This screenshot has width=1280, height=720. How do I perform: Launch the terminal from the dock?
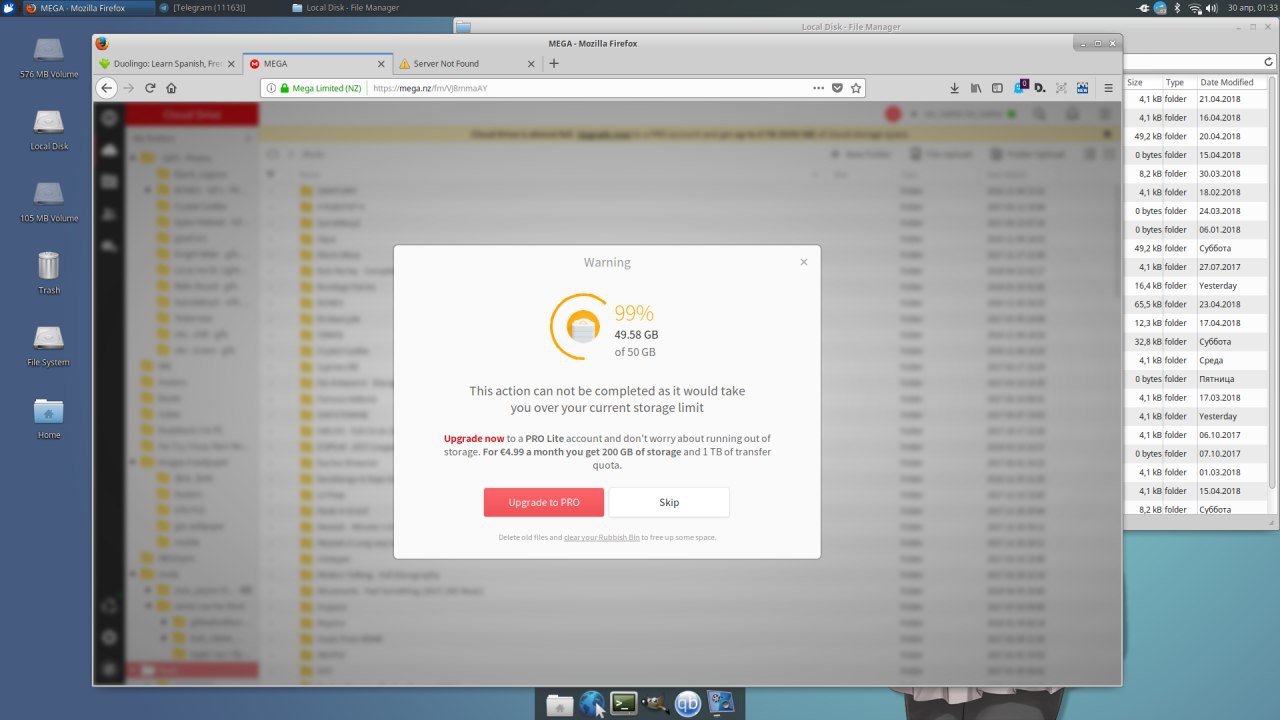(624, 704)
